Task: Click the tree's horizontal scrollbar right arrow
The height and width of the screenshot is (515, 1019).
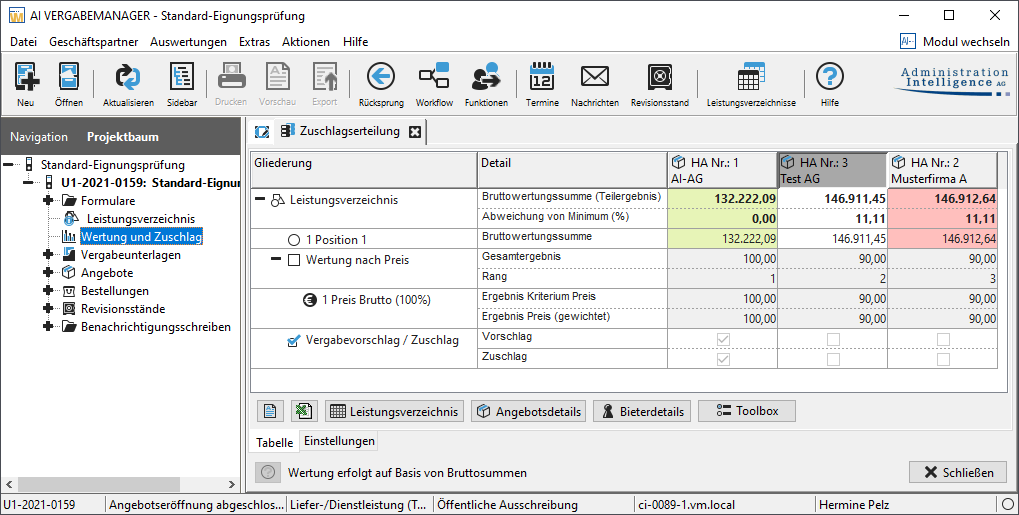Action: pyautogui.click(x=232, y=484)
